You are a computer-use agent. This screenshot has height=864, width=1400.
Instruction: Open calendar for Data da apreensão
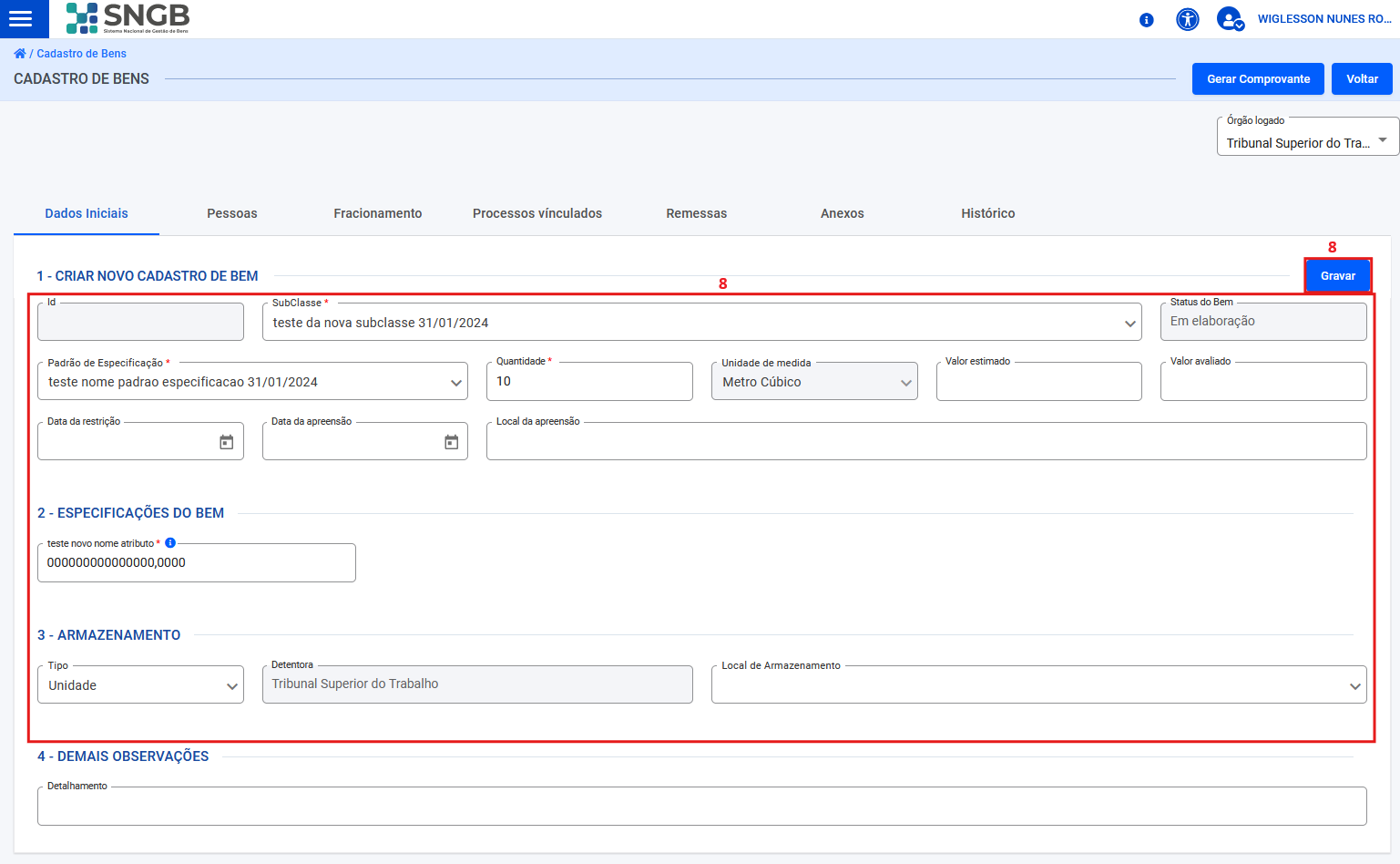452,442
